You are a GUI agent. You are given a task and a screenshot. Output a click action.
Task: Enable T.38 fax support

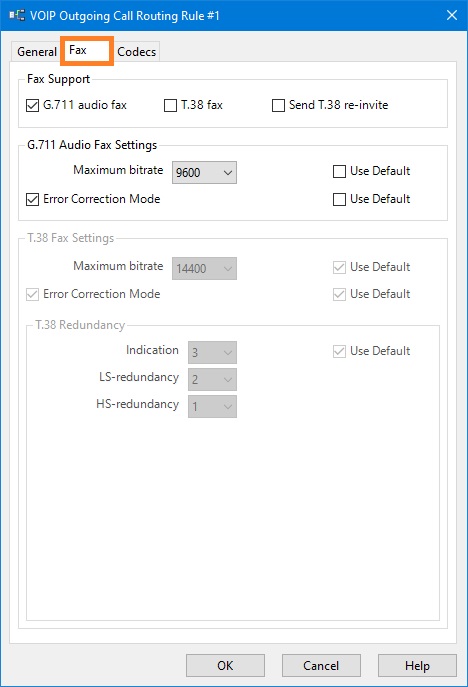coord(170,106)
